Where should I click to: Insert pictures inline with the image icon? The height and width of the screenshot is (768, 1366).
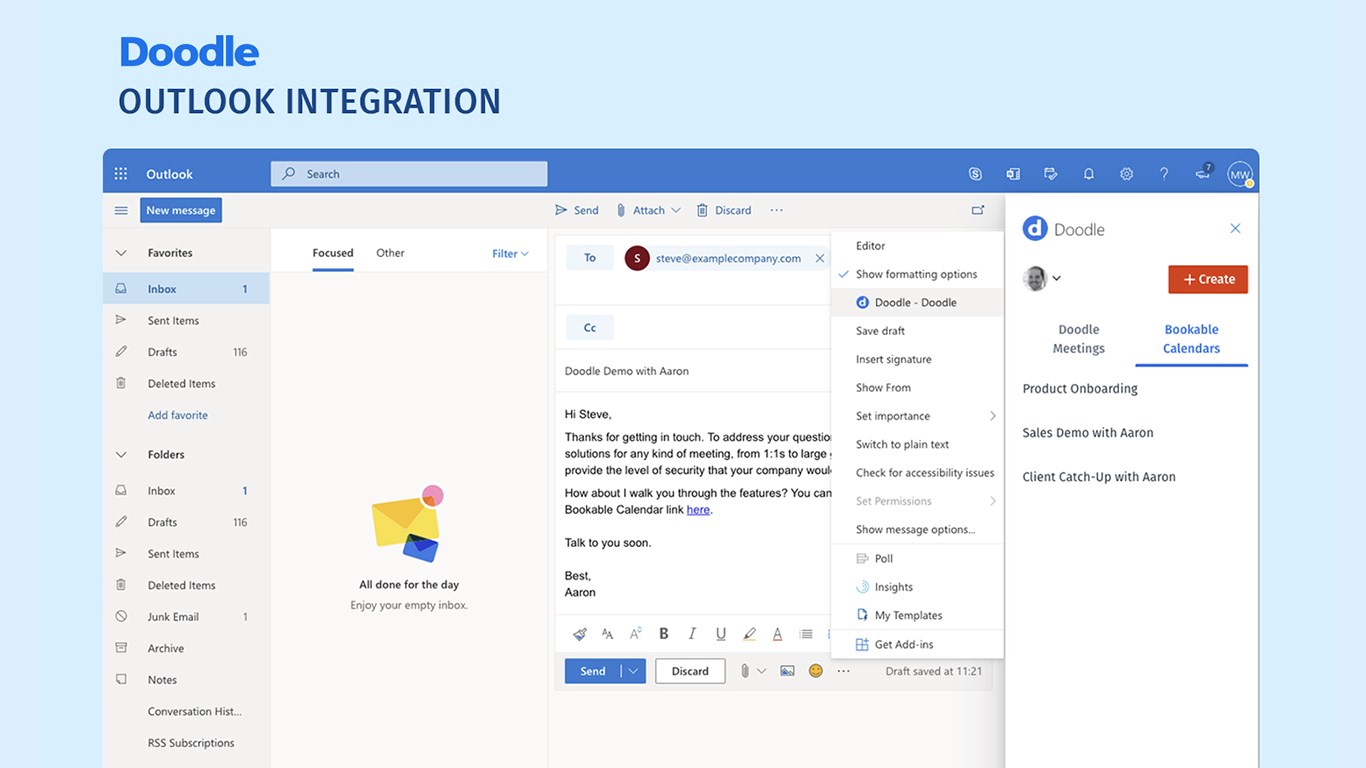coord(787,671)
